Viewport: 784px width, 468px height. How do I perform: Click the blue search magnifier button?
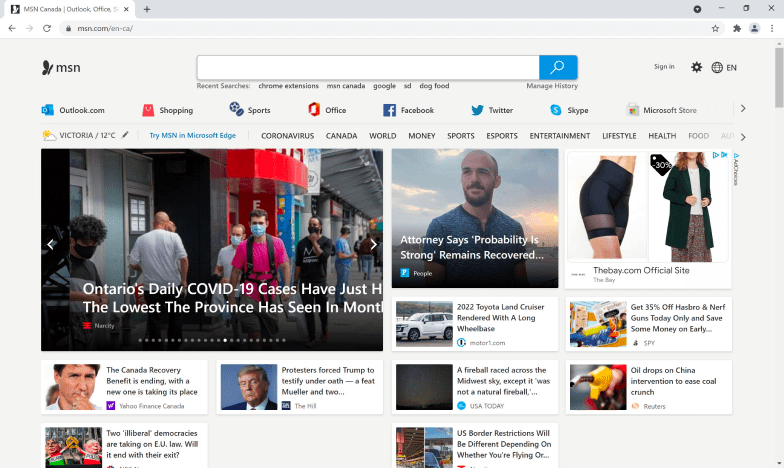(x=558, y=68)
